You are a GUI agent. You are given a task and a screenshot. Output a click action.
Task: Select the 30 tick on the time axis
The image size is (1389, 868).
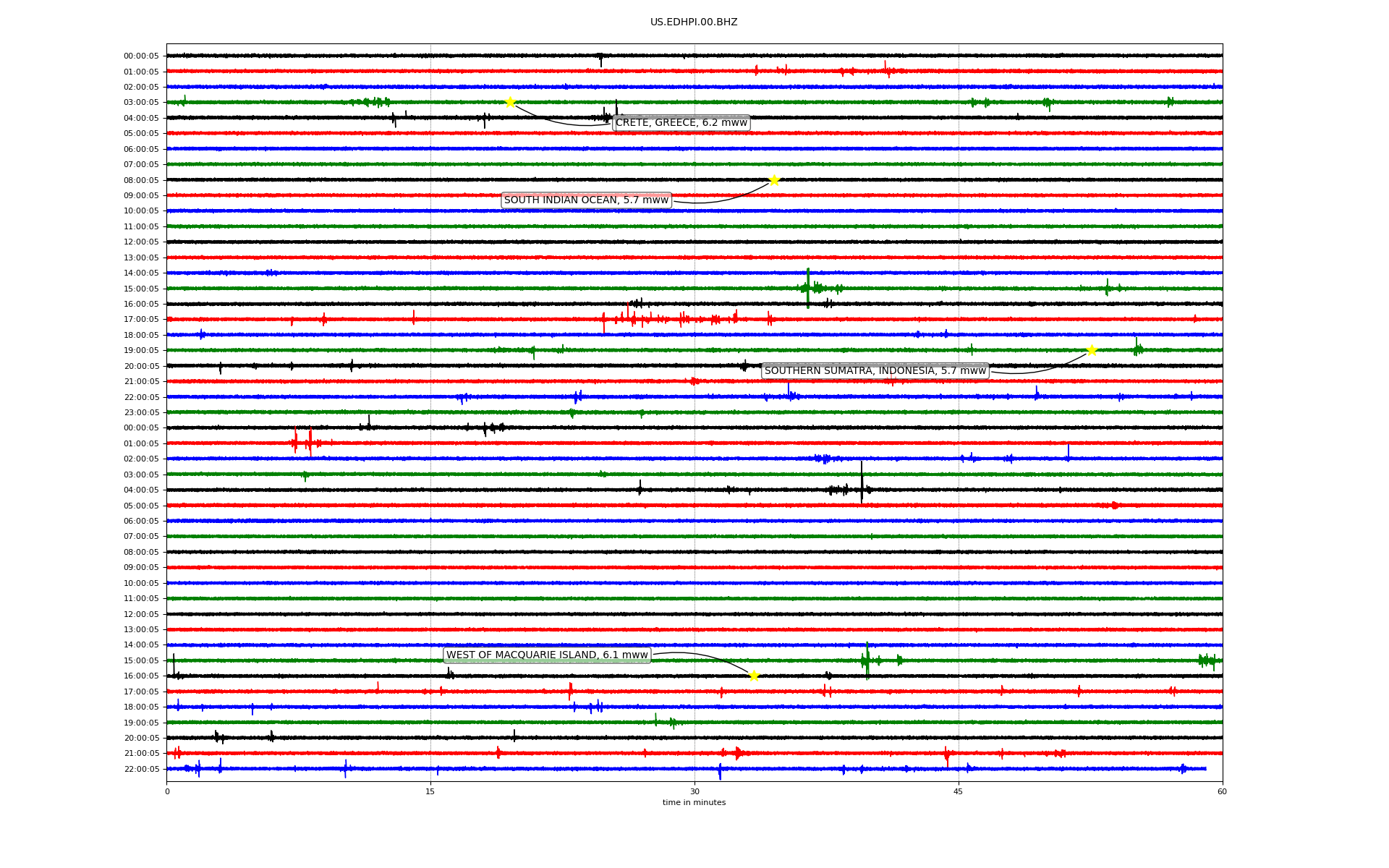pos(694,791)
